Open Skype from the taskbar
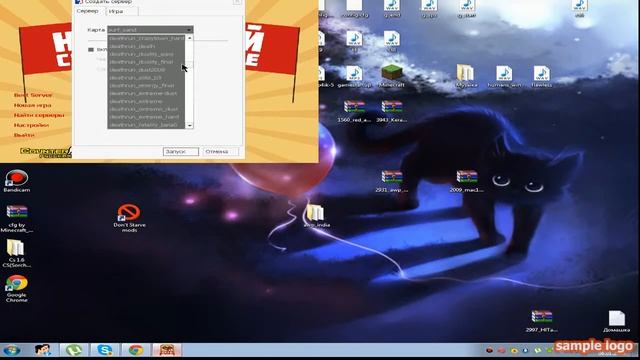The width and height of the screenshot is (640, 360). (x=105, y=350)
